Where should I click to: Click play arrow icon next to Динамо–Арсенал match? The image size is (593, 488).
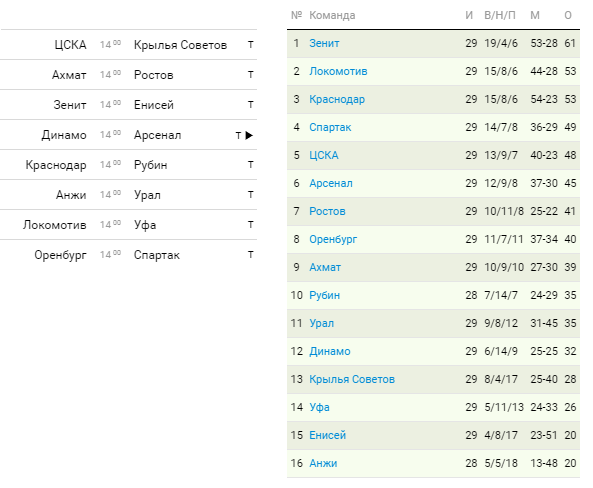[249, 135]
